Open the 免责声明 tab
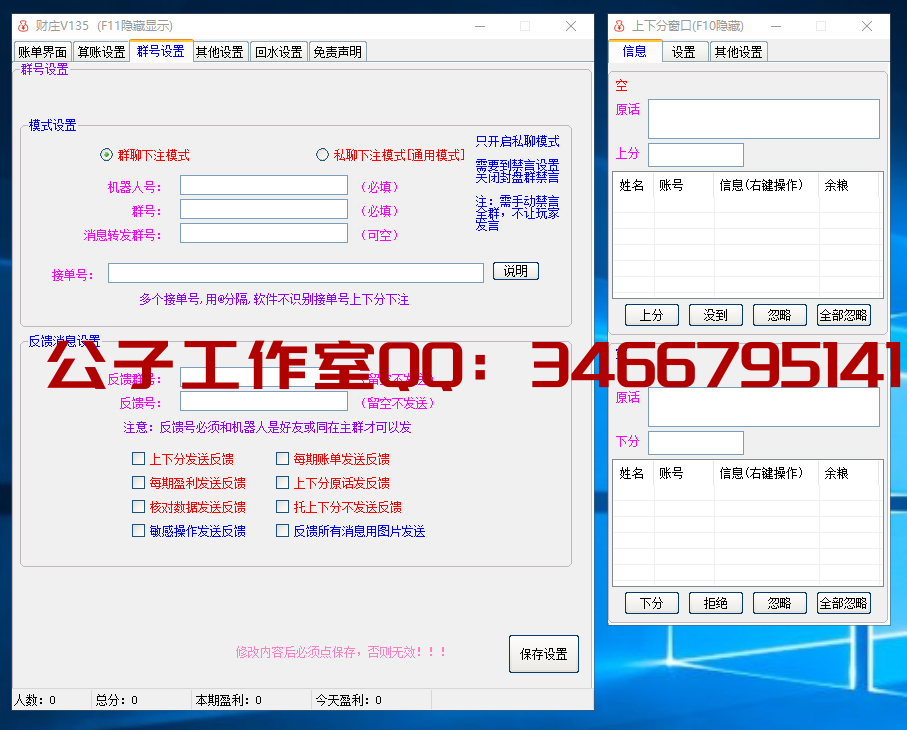907x730 pixels. 338,52
